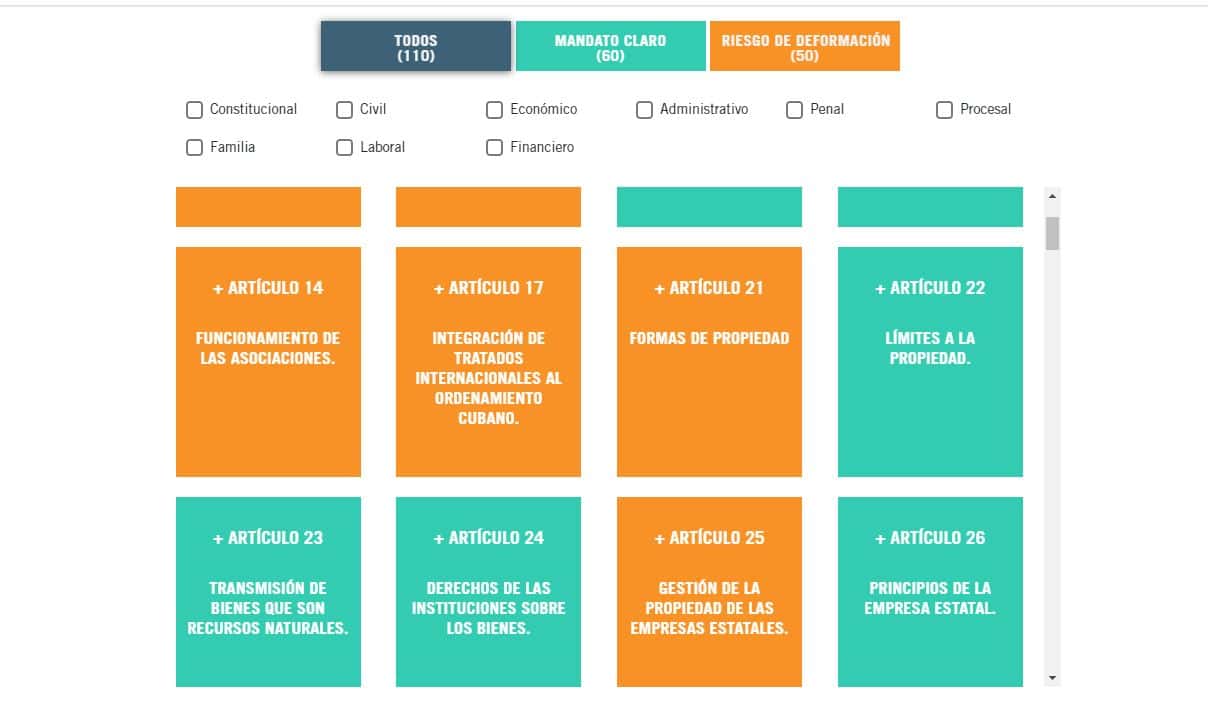The image size is (1208, 708).
Task: Switch to Mandato Claro (60) tab
Action: pos(610,47)
